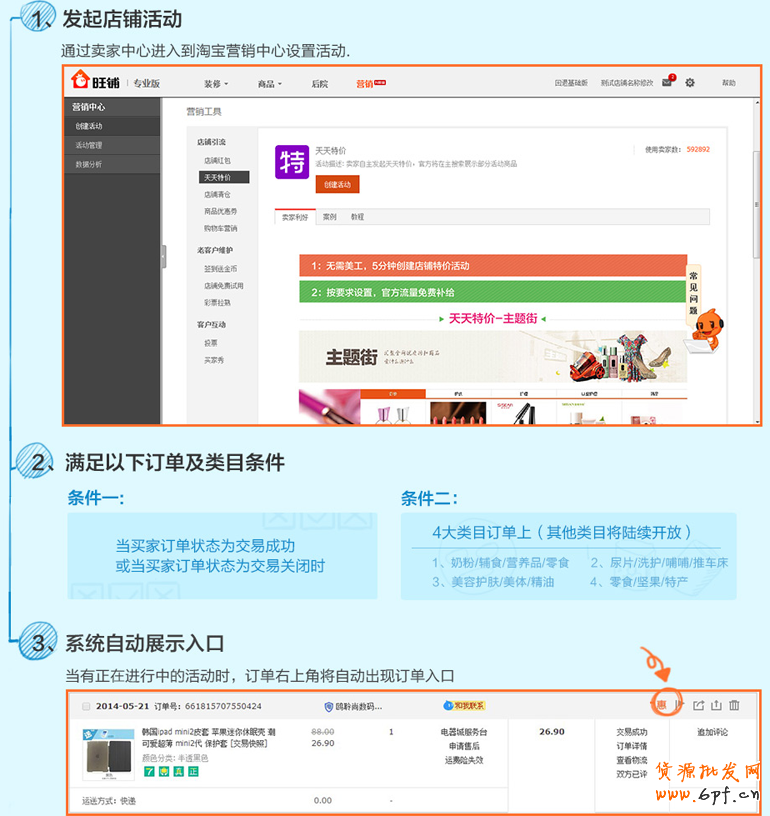Click the shield icon beside shop name
The width and height of the screenshot is (770, 816).
pos(328,707)
